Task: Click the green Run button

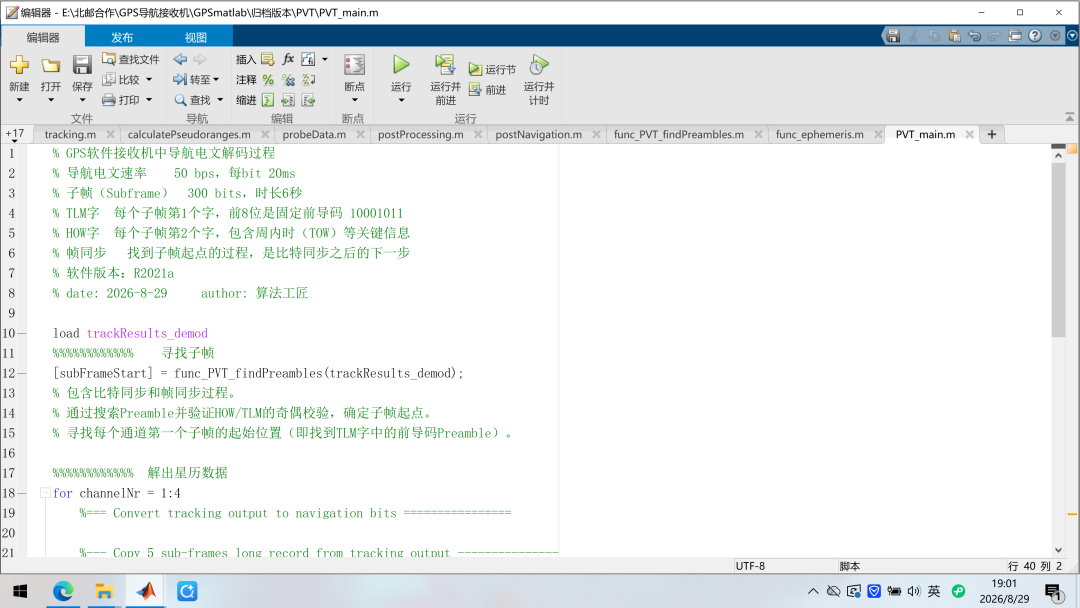Action: point(401,65)
